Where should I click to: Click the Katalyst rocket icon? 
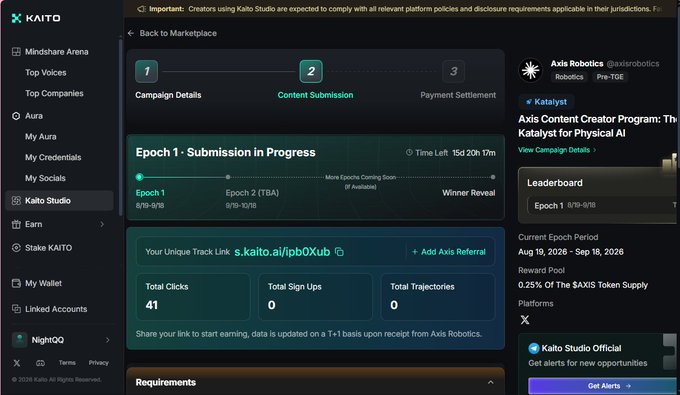(529, 102)
